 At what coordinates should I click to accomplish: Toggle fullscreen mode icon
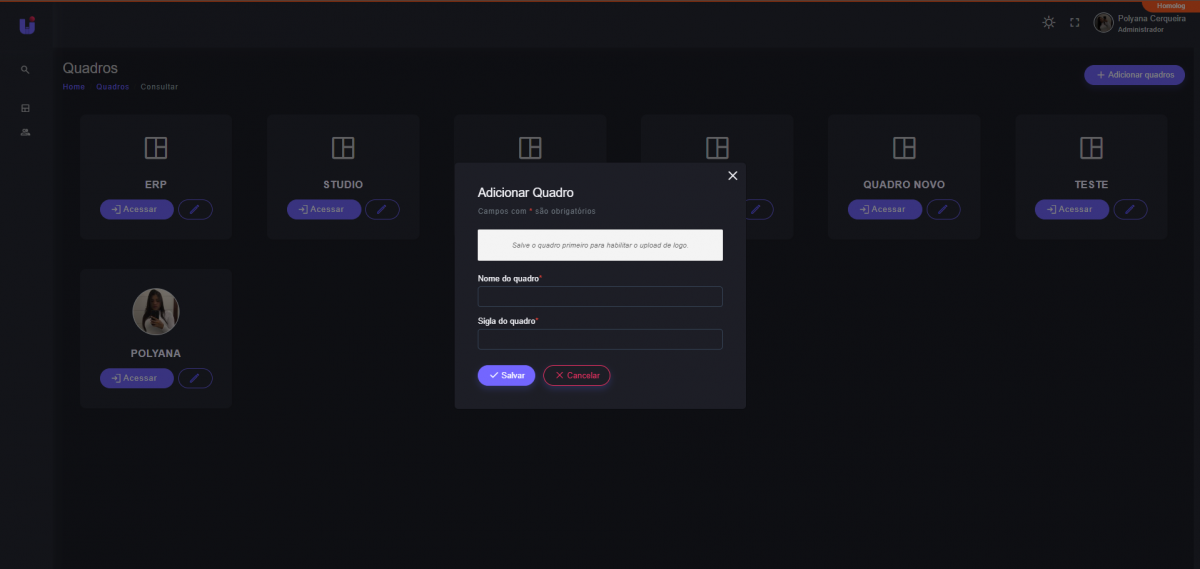point(1075,22)
